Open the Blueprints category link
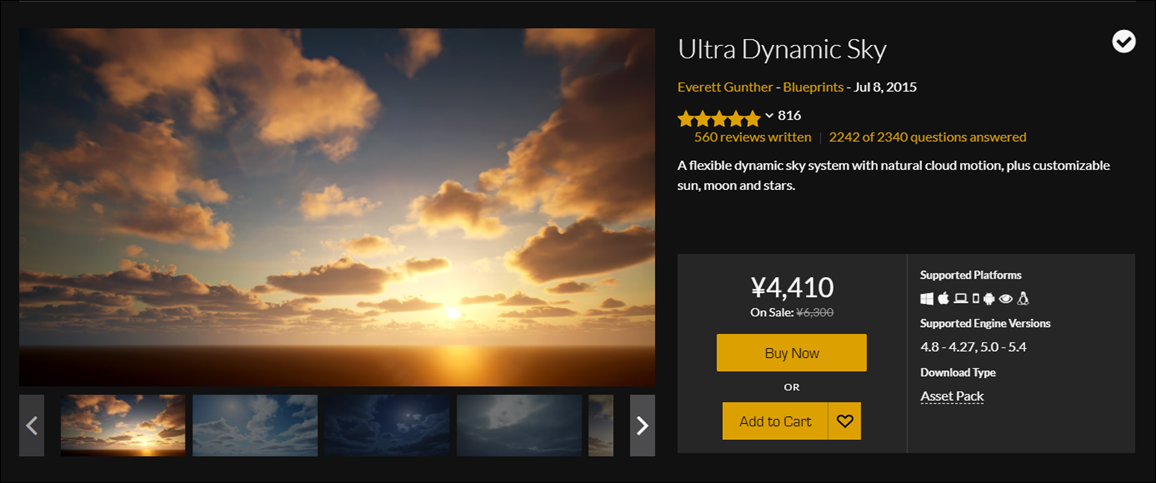This screenshot has height=483, width=1156. 812,87
